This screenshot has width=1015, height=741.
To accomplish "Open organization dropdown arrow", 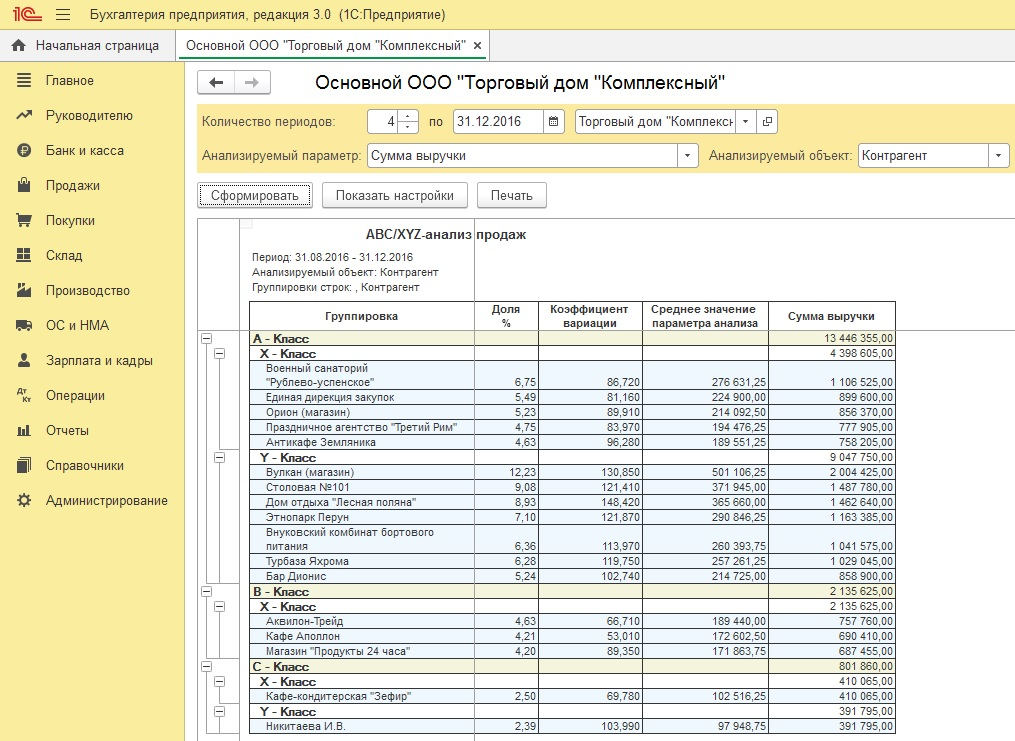I will click(746, 122).
